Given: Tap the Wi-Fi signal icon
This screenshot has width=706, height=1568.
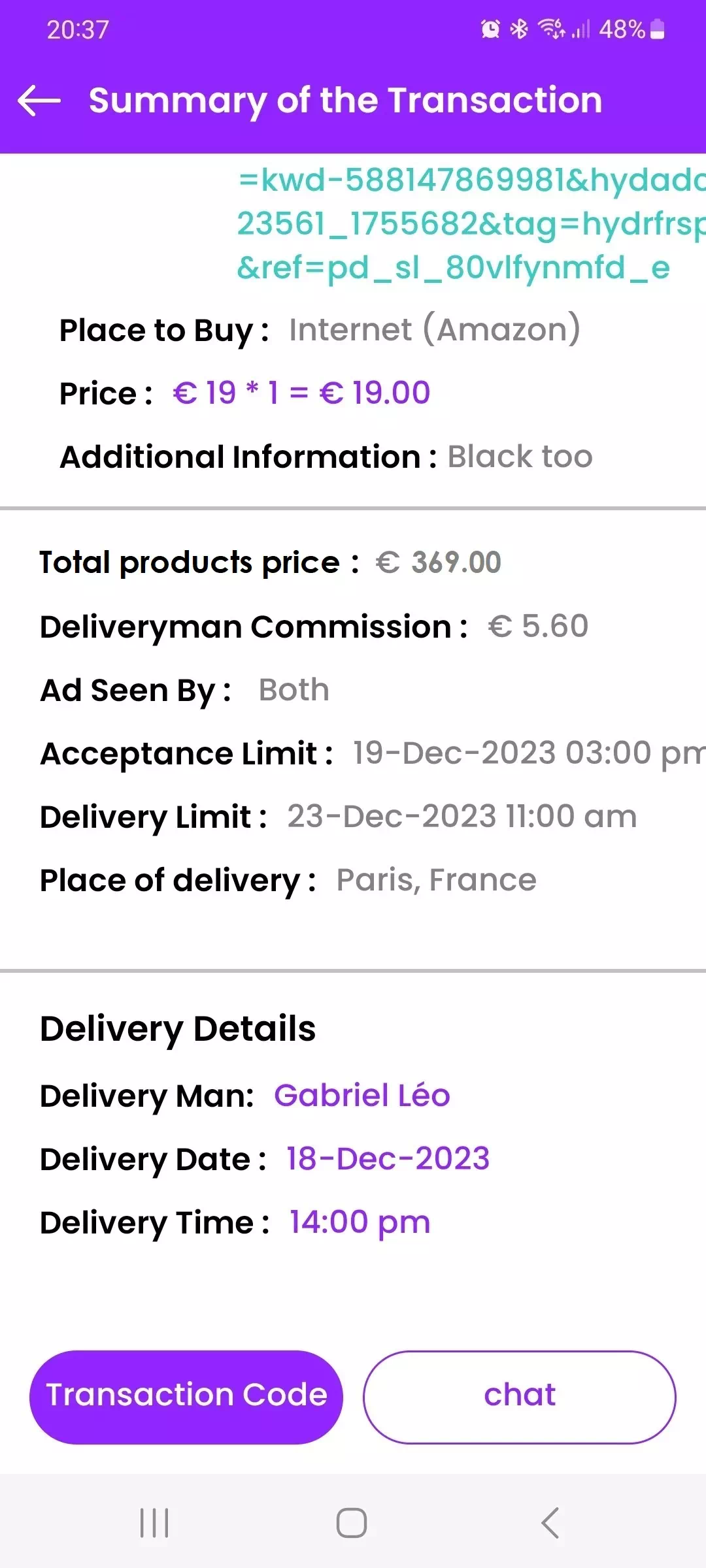Looking at the screenshot, I should [x=551, y=29].
